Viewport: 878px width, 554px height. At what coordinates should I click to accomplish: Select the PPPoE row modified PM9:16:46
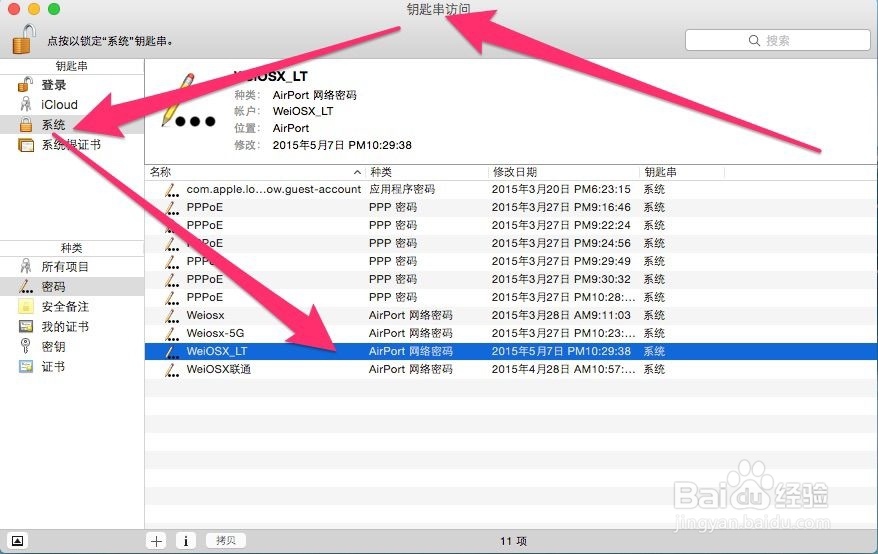511,207
